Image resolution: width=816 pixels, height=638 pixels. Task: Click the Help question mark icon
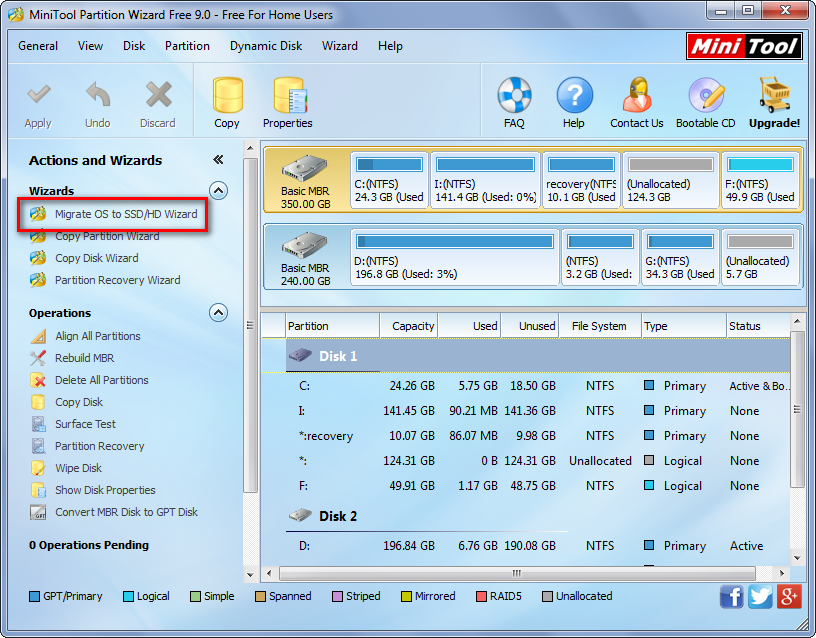(x=574, y=95)
